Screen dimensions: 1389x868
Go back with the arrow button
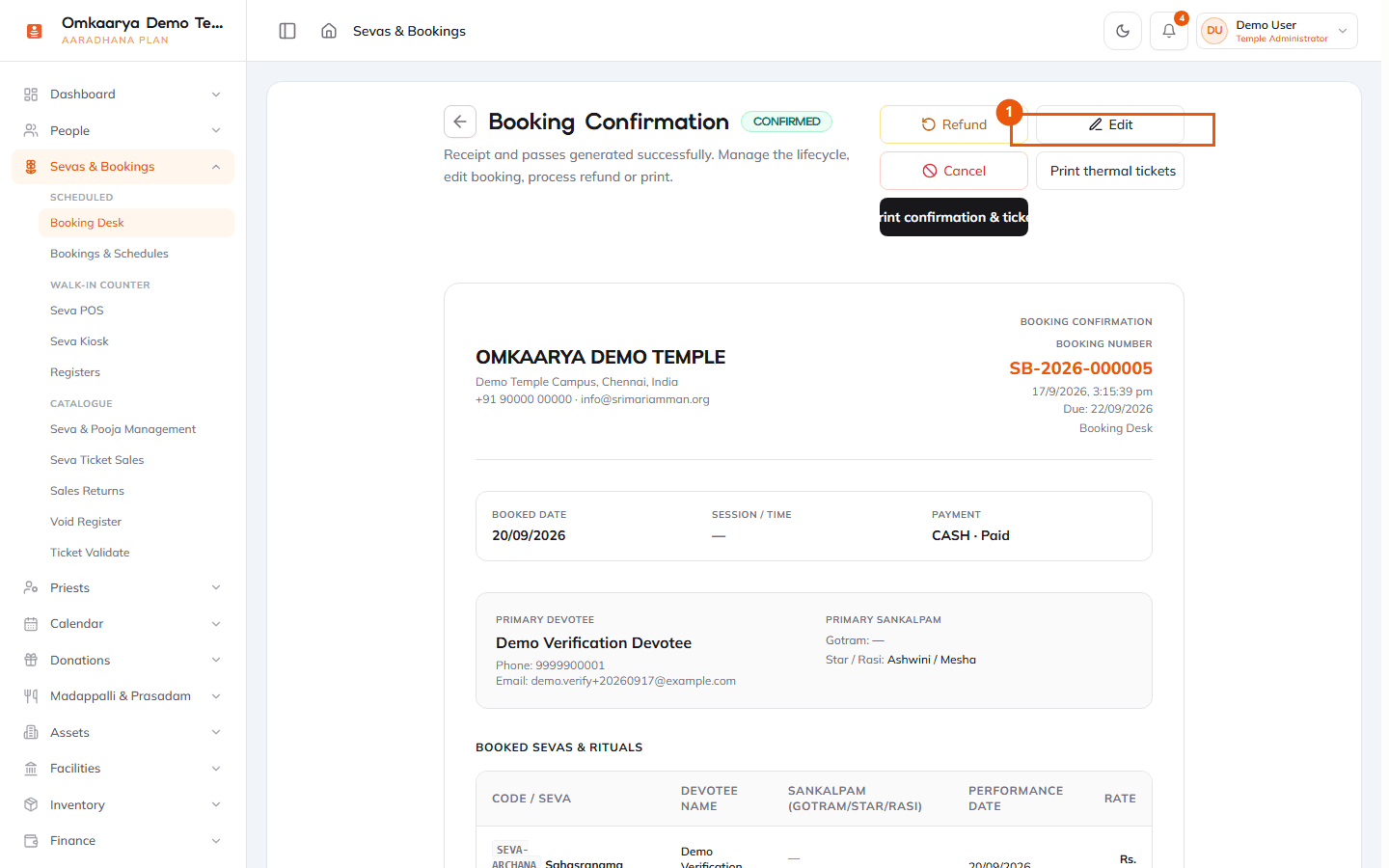[x=460, y=122]
